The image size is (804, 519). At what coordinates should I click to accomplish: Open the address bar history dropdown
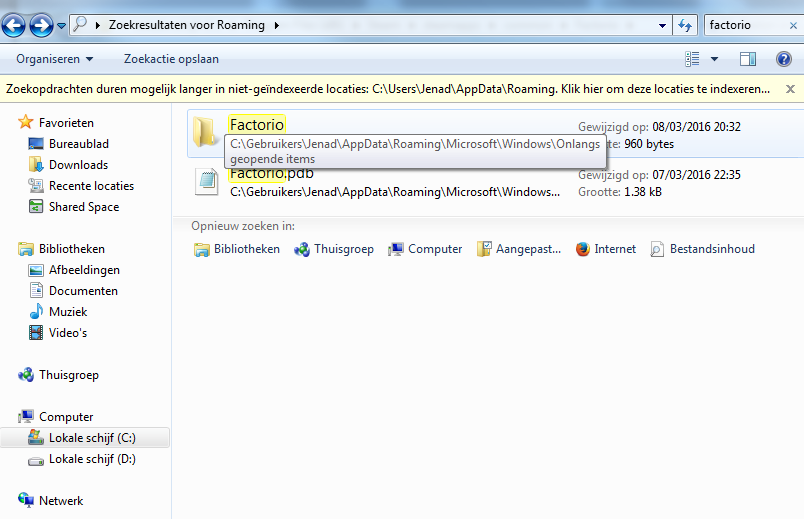[662, 25]
